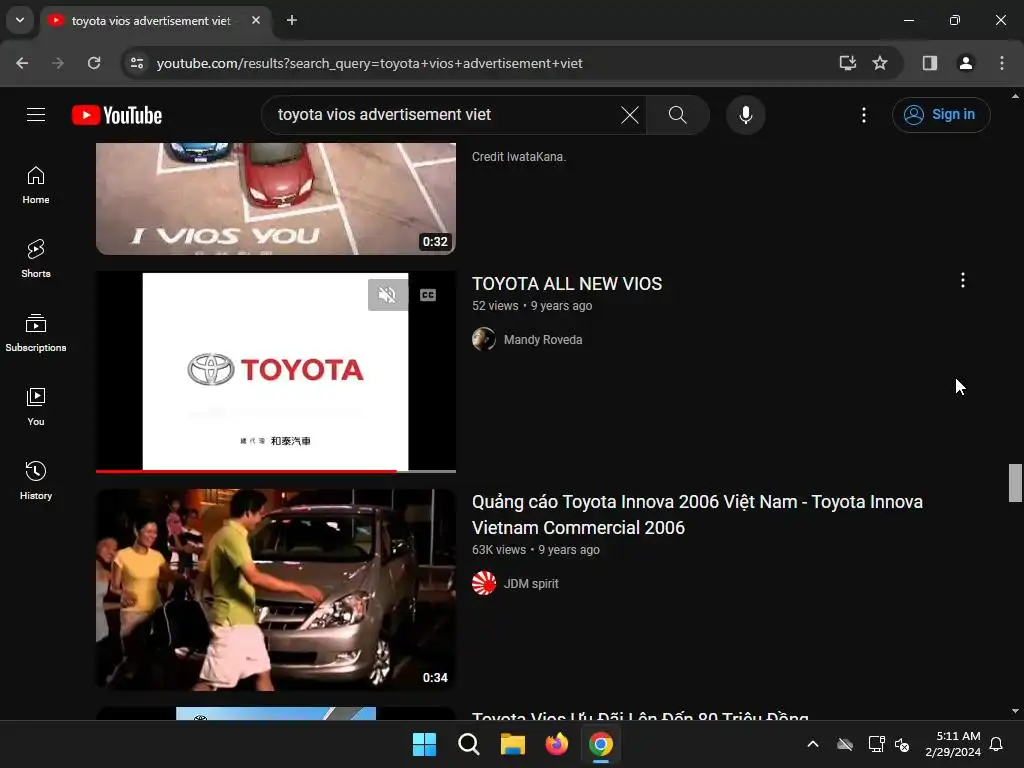The height and width of the screenshot is (768, 1024).
Task: Click the Credit IwataKana description text
Action: (519, 157)
